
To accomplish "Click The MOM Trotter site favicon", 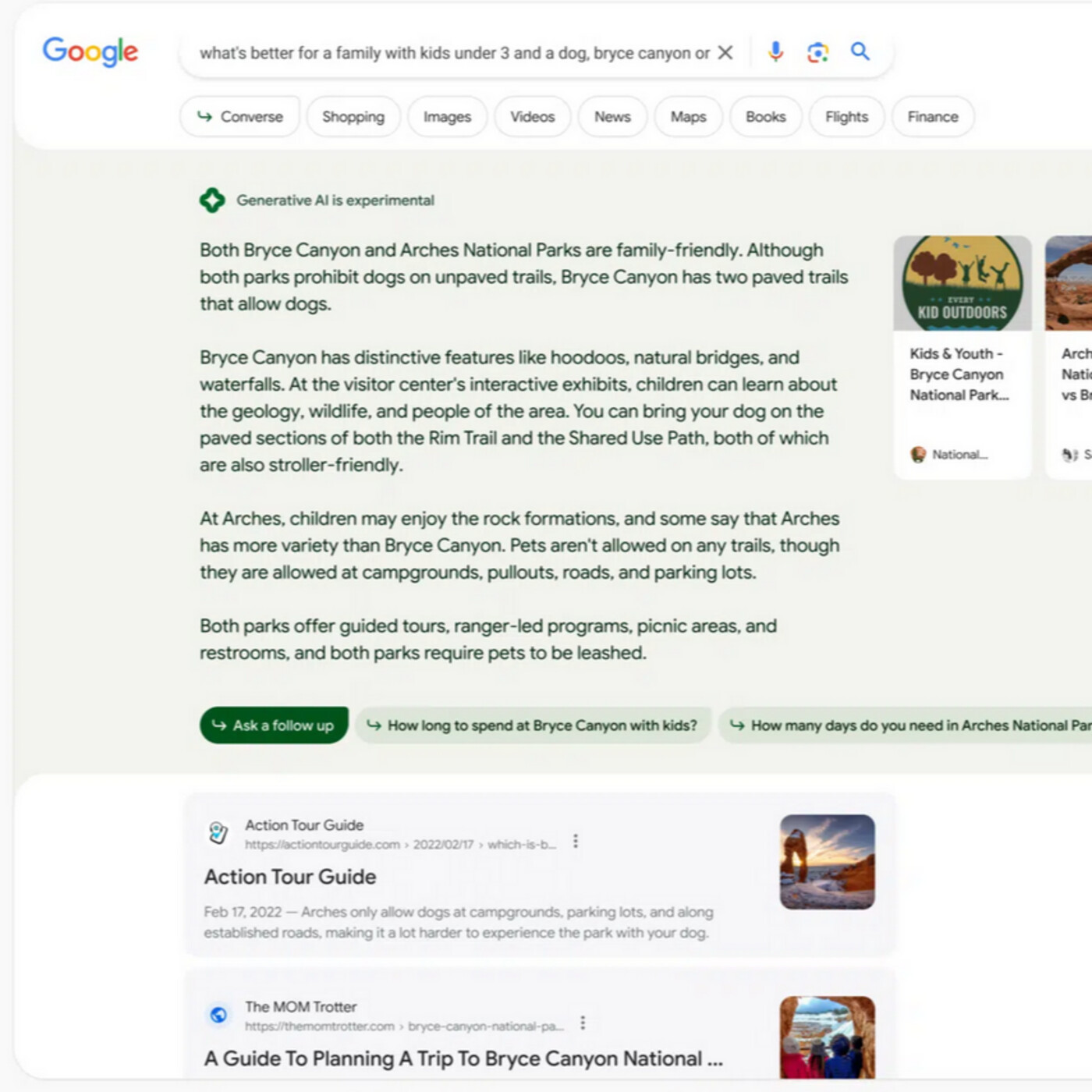I will click(x=218, y=1015).
